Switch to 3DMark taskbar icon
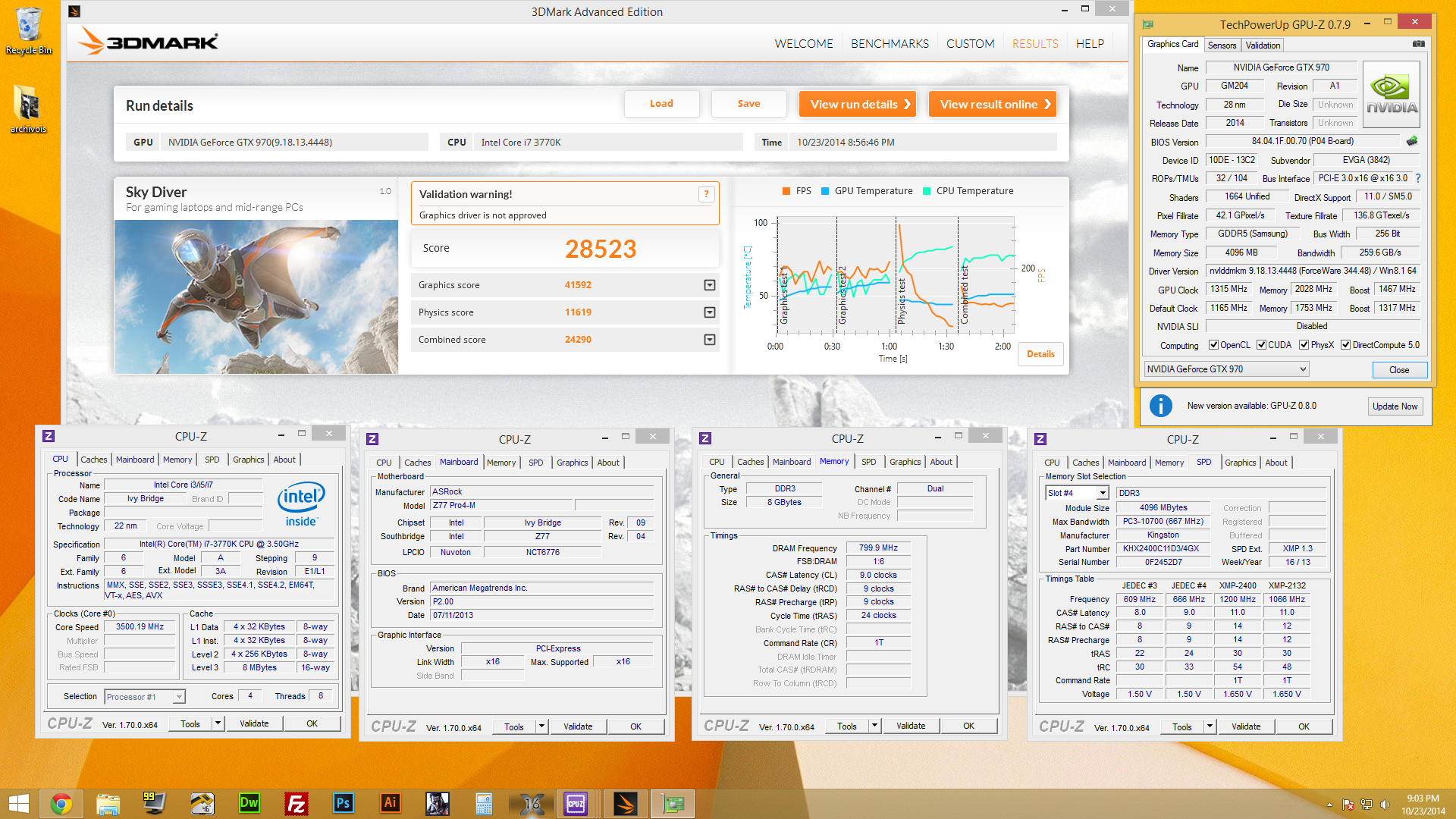Screen dimensions: 1456x819 (x=626, y=804)
